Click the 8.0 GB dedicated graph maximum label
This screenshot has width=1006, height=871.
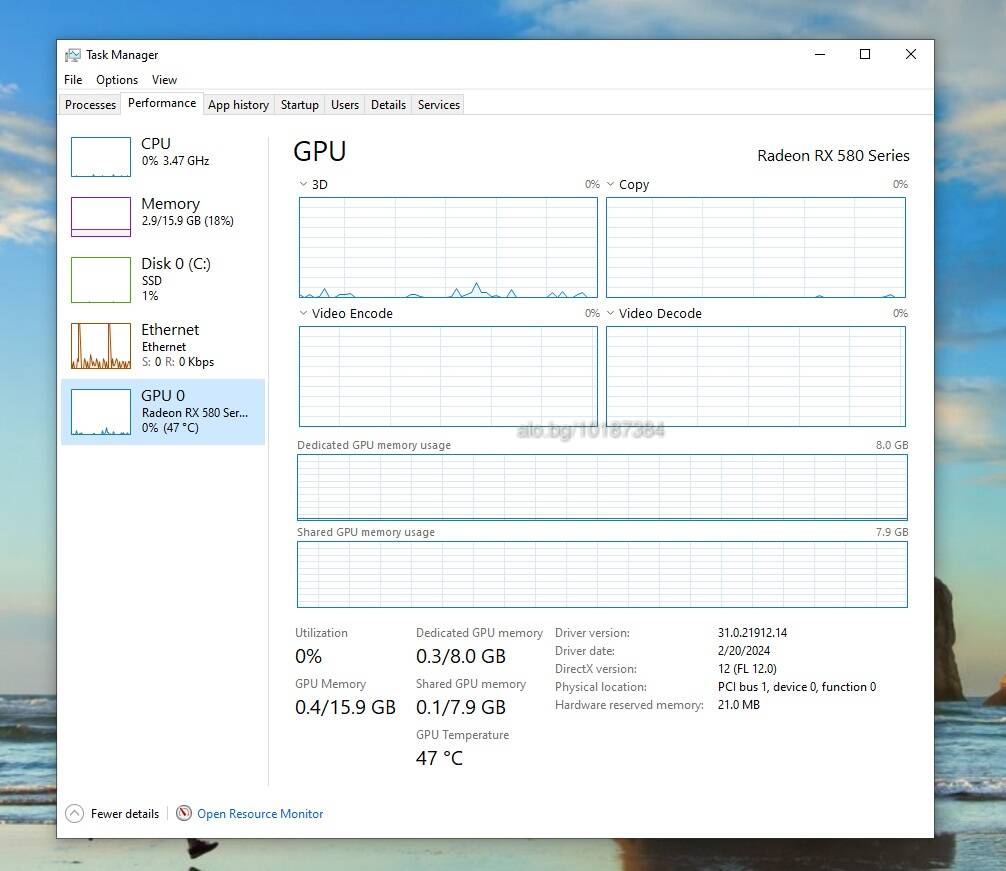coord(892,445)
